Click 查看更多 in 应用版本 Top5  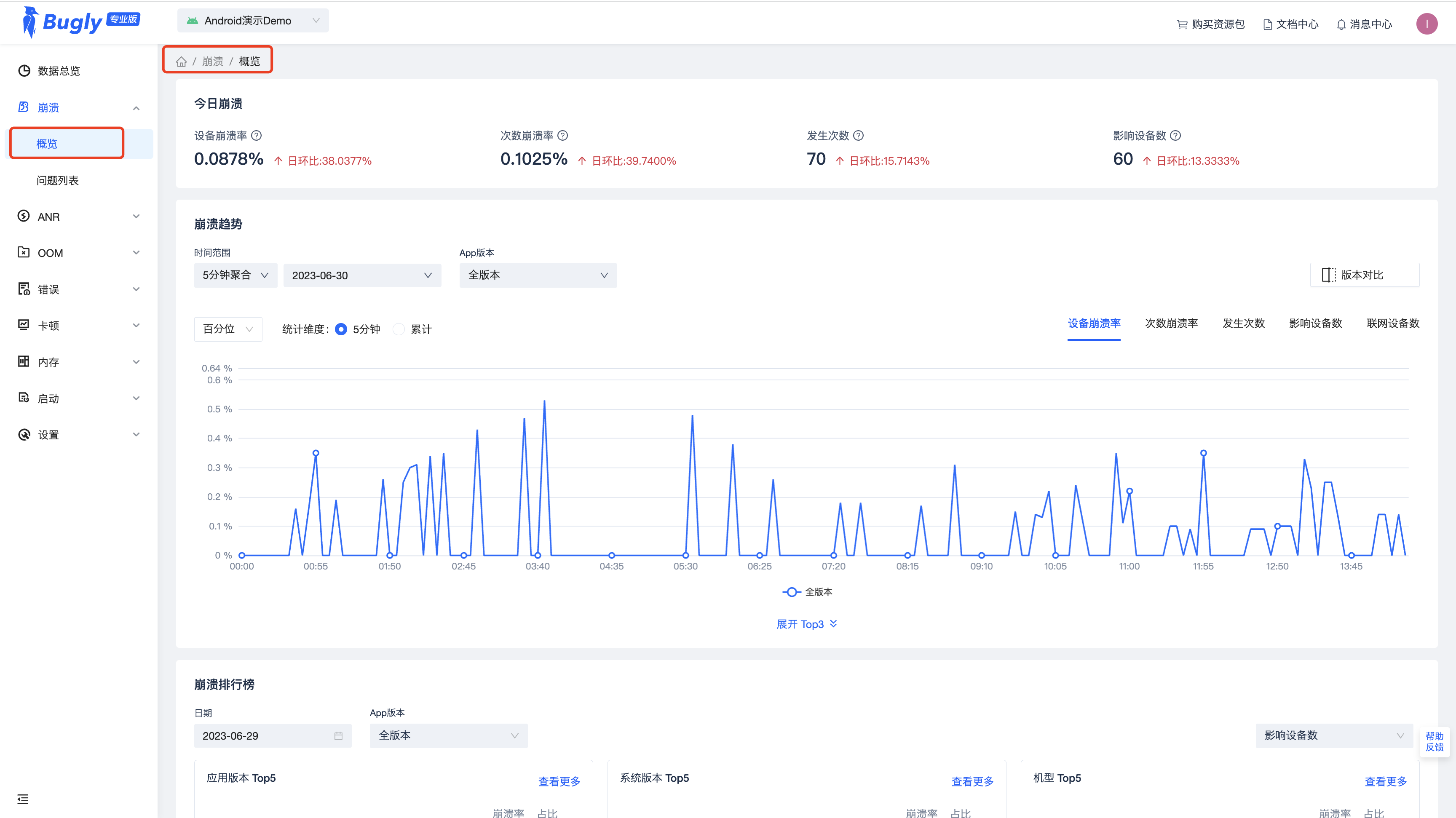(x=559, y=781)
